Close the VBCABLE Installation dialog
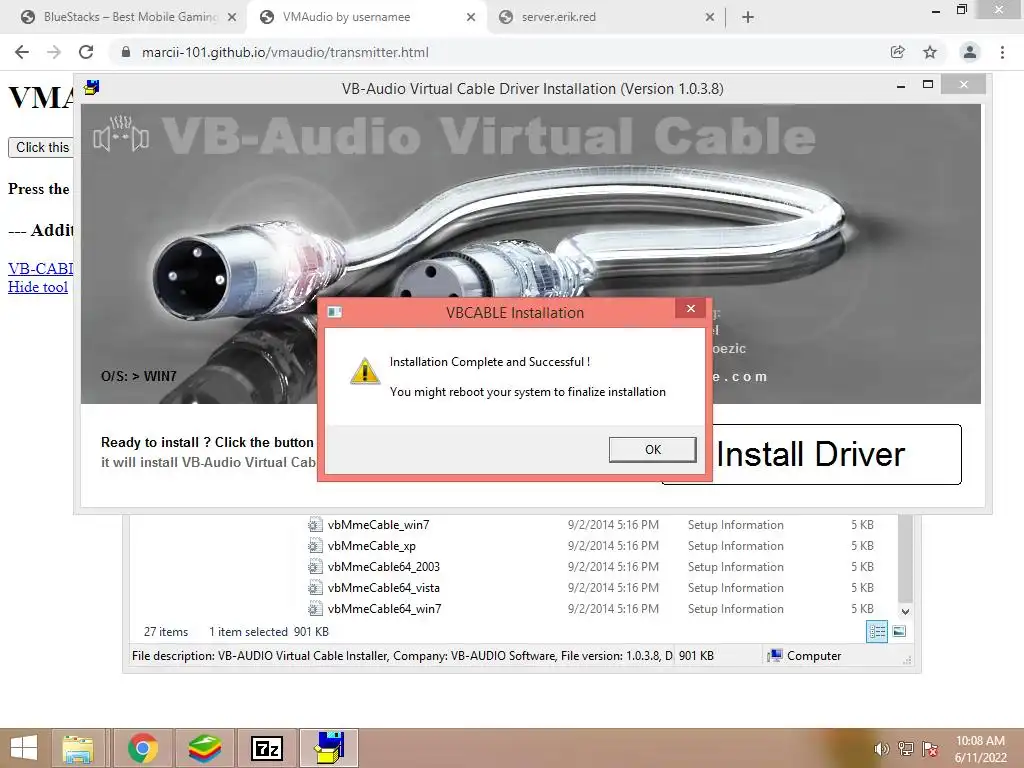 click(x=690, y=309)
